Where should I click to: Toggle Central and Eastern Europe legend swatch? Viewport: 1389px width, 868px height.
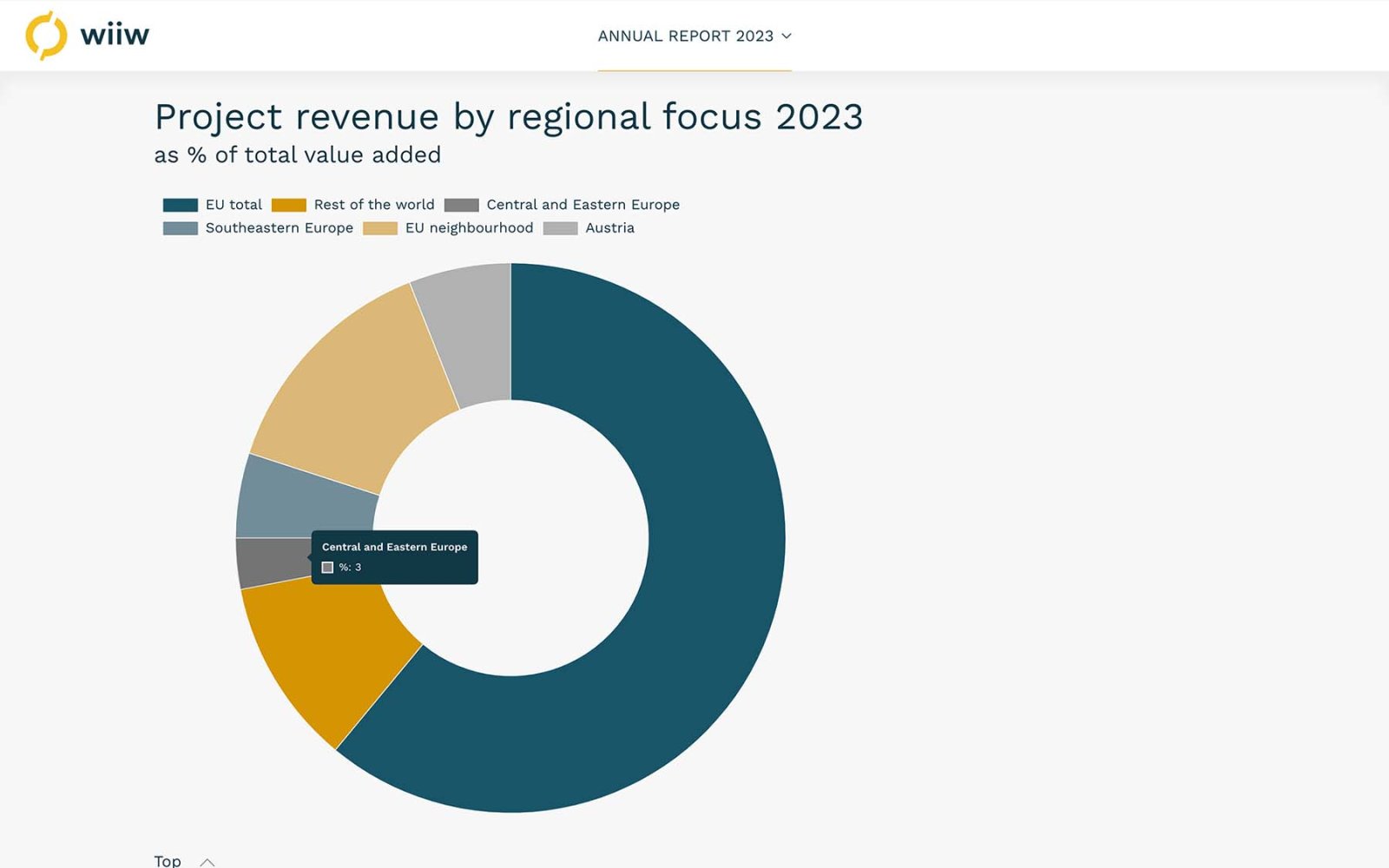pos(462,205)
